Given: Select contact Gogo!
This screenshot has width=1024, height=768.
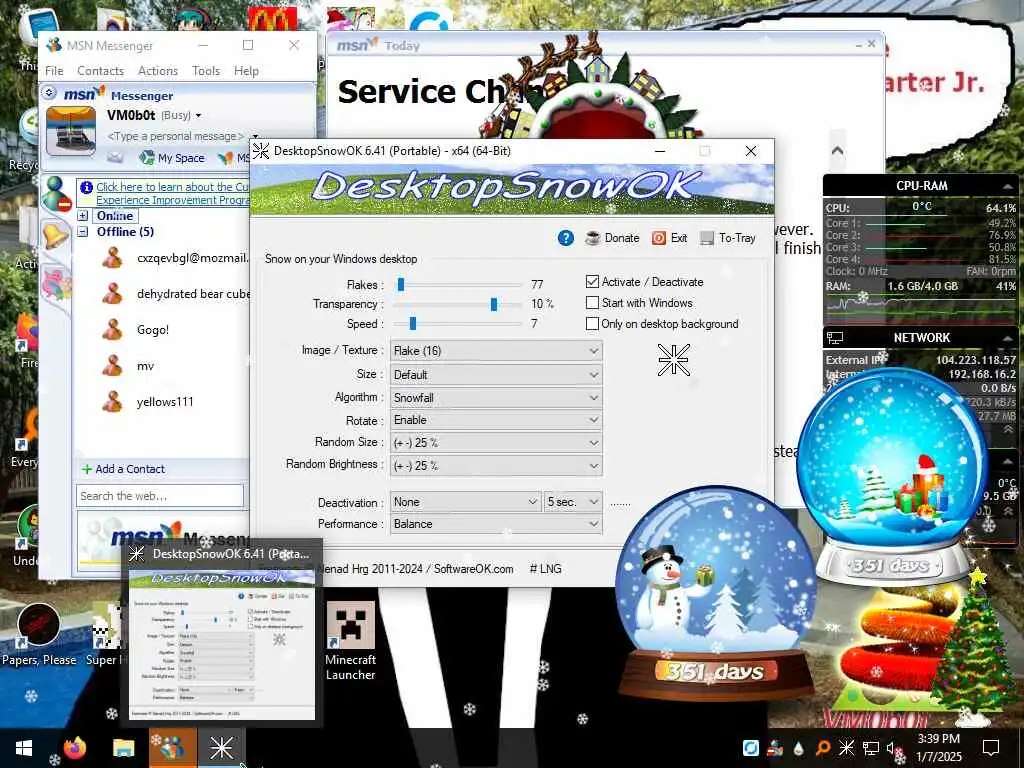Looking at the screenshot, I should [136, 330].
